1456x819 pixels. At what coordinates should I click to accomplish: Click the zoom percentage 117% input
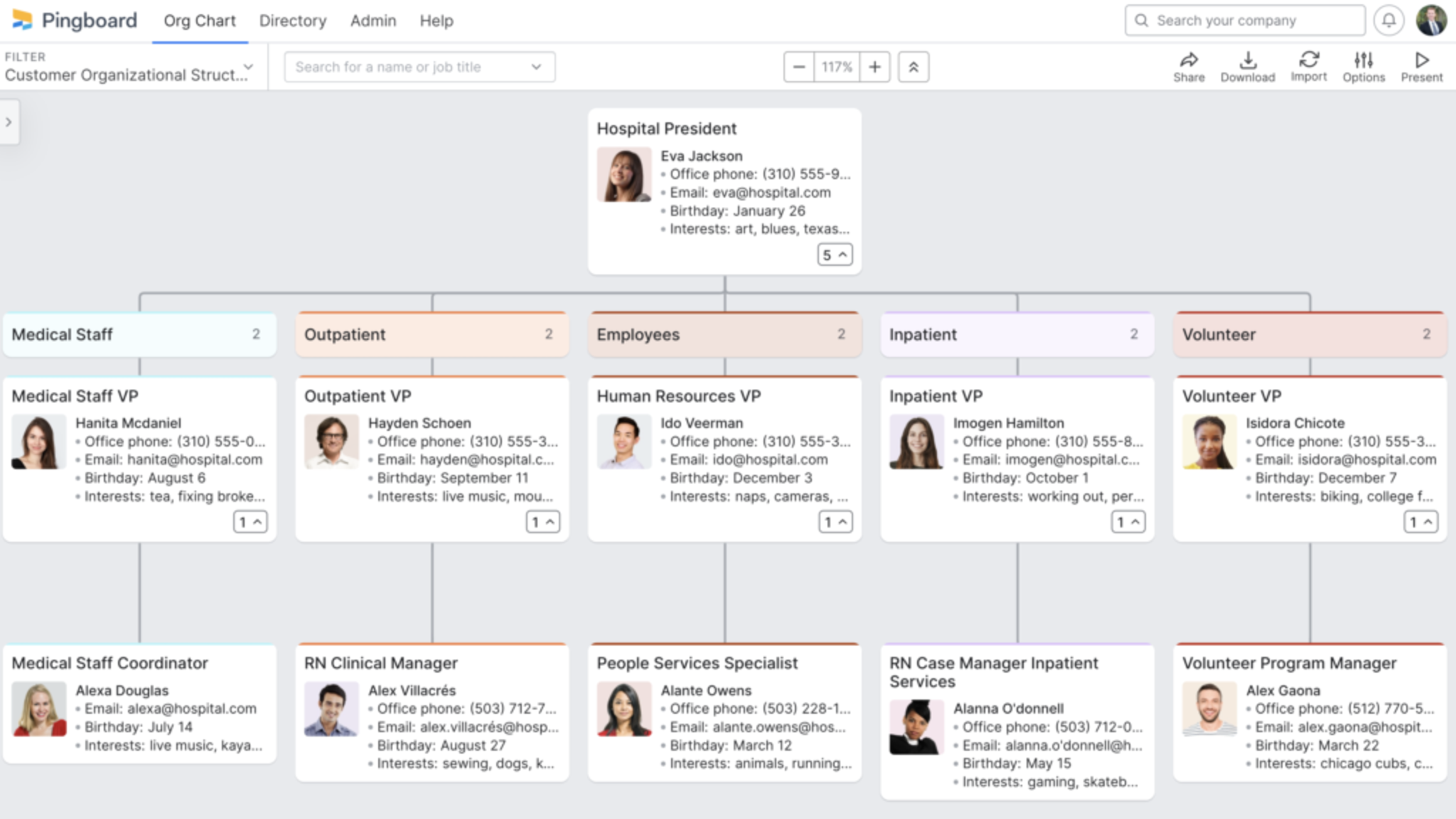(837, 67)
